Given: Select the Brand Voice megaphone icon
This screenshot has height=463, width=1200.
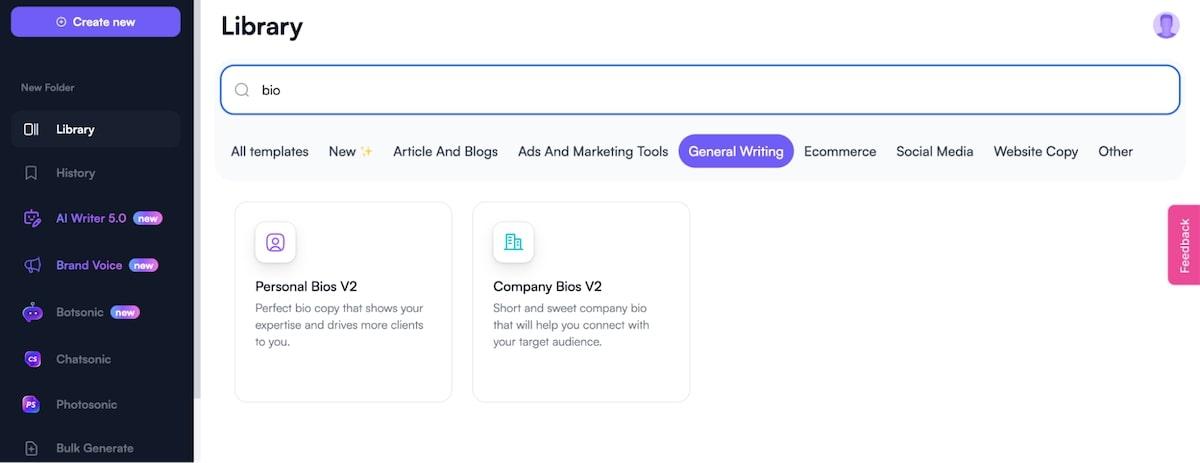Looking at the screenshot, I should (32, 265).
